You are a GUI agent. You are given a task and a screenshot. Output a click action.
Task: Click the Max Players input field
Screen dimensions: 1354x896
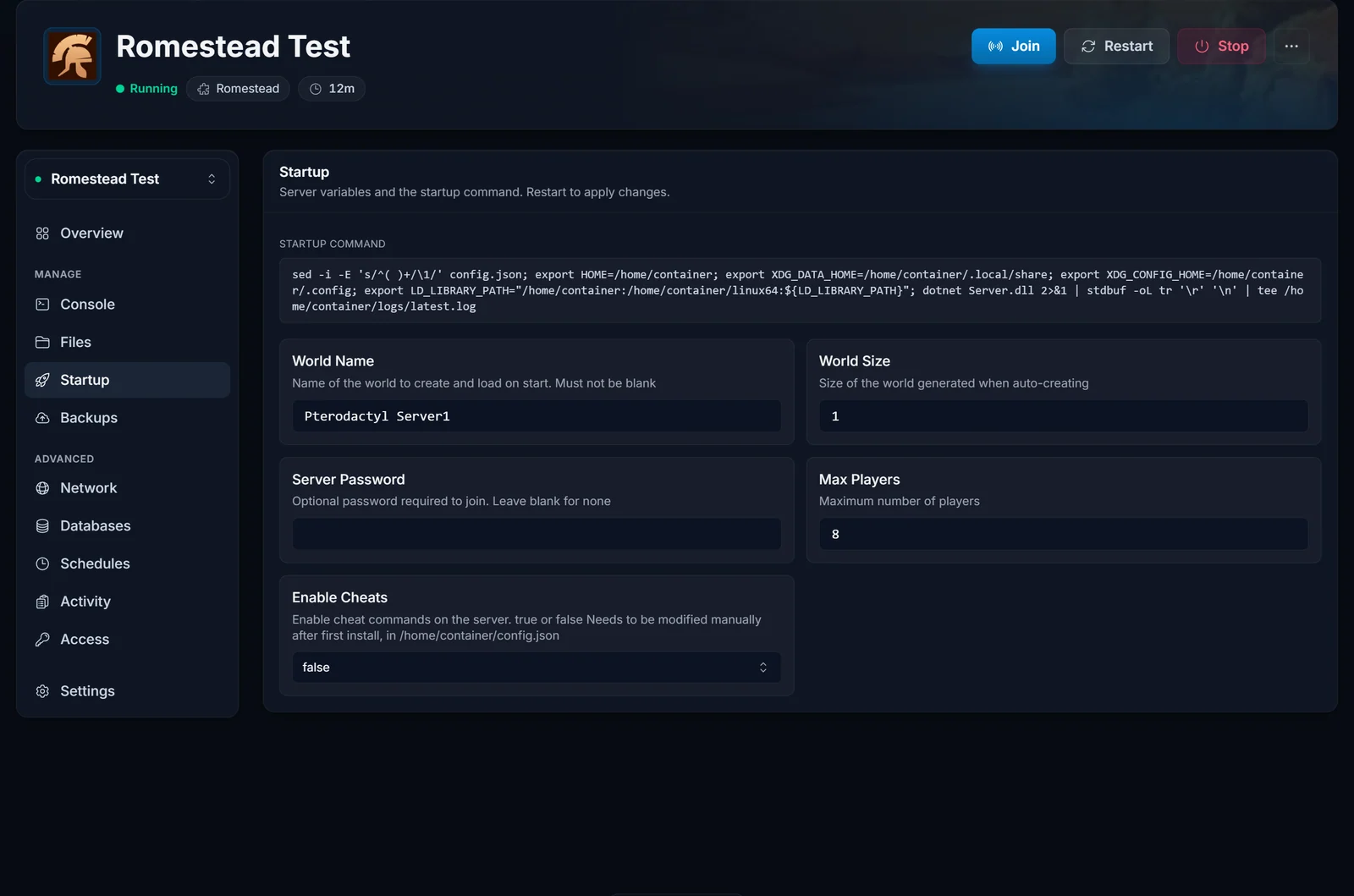coord(1064,535)
